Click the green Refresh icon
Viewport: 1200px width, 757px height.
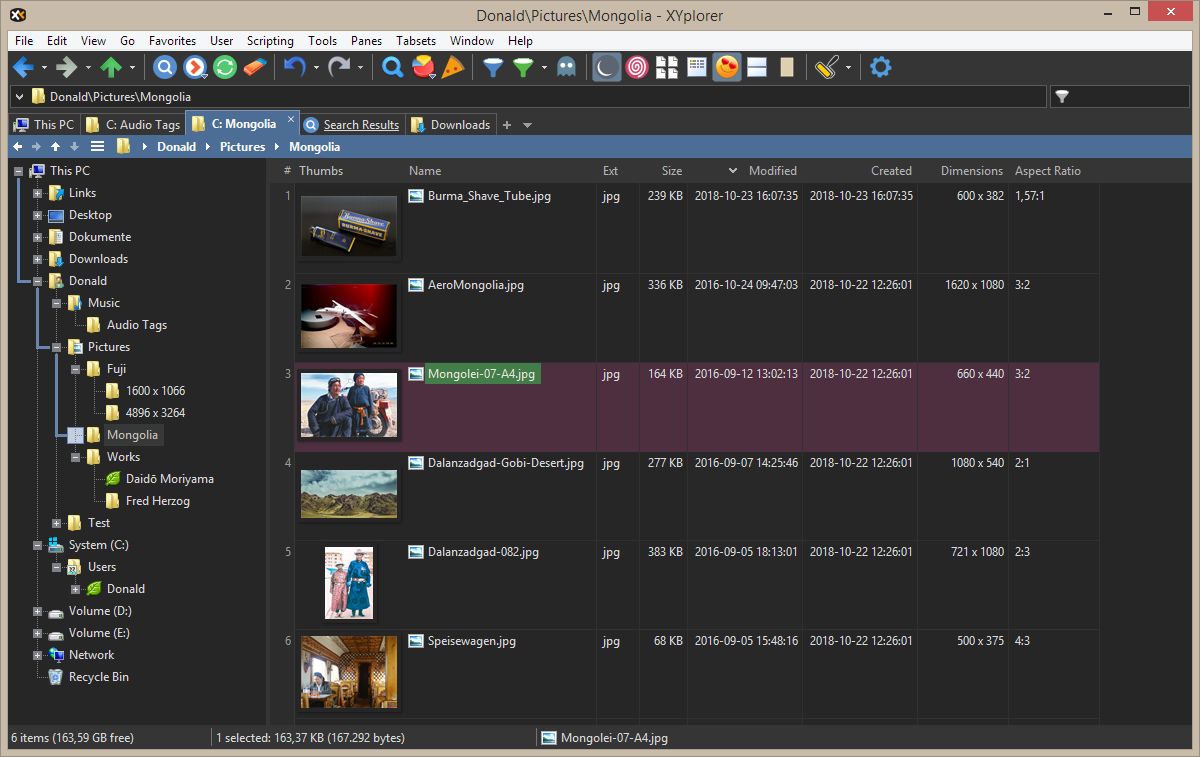coord(225,68)
